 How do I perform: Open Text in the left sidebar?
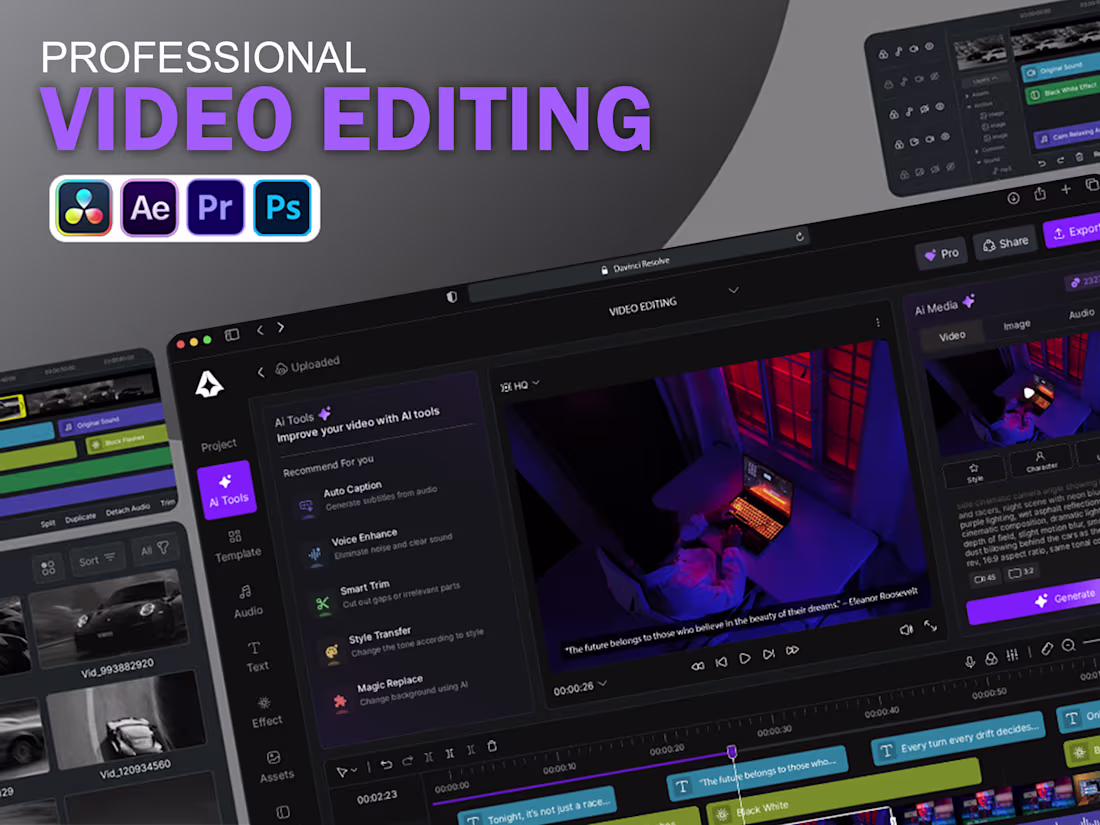click(x=255, y=657)
